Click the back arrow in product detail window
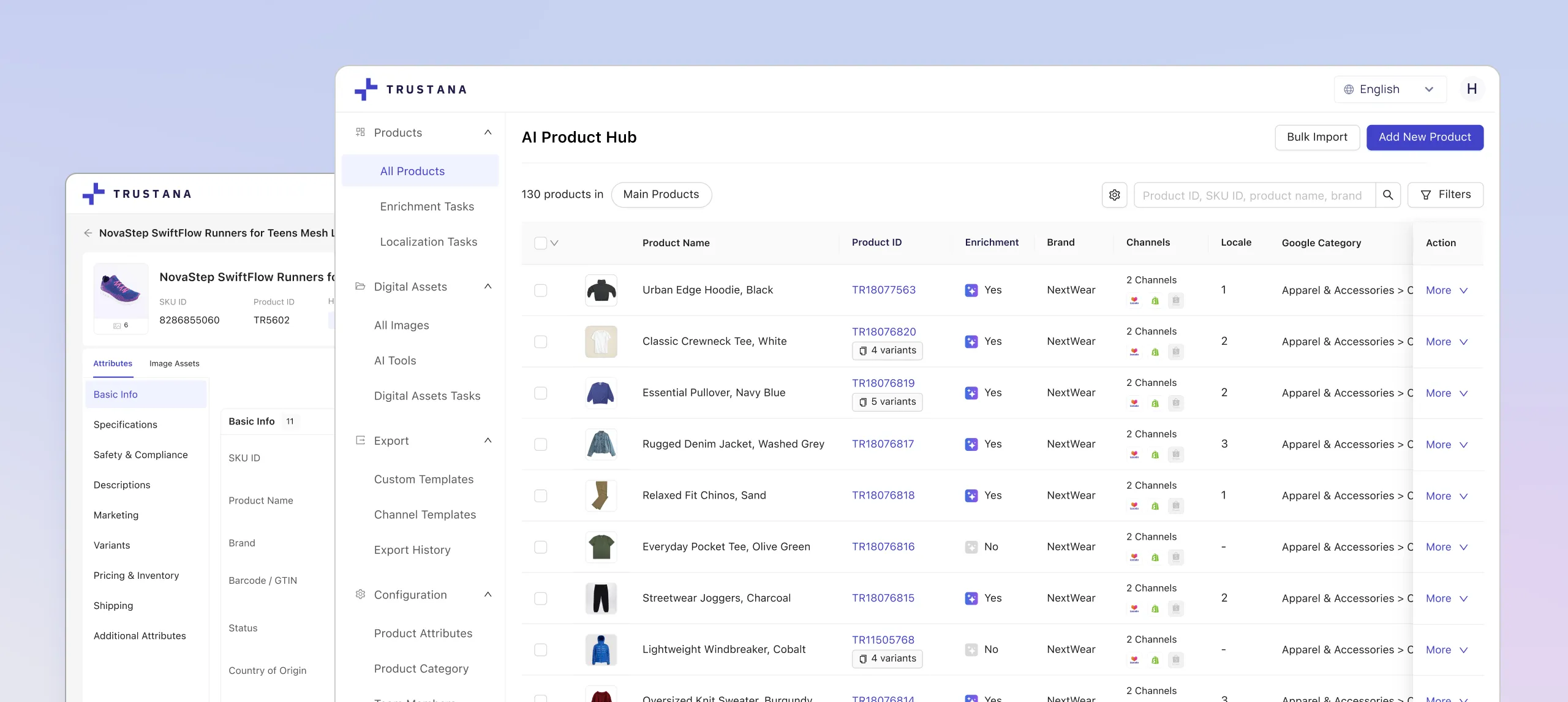Screen dimensions: 1568x702 click(x=88, y=233)
